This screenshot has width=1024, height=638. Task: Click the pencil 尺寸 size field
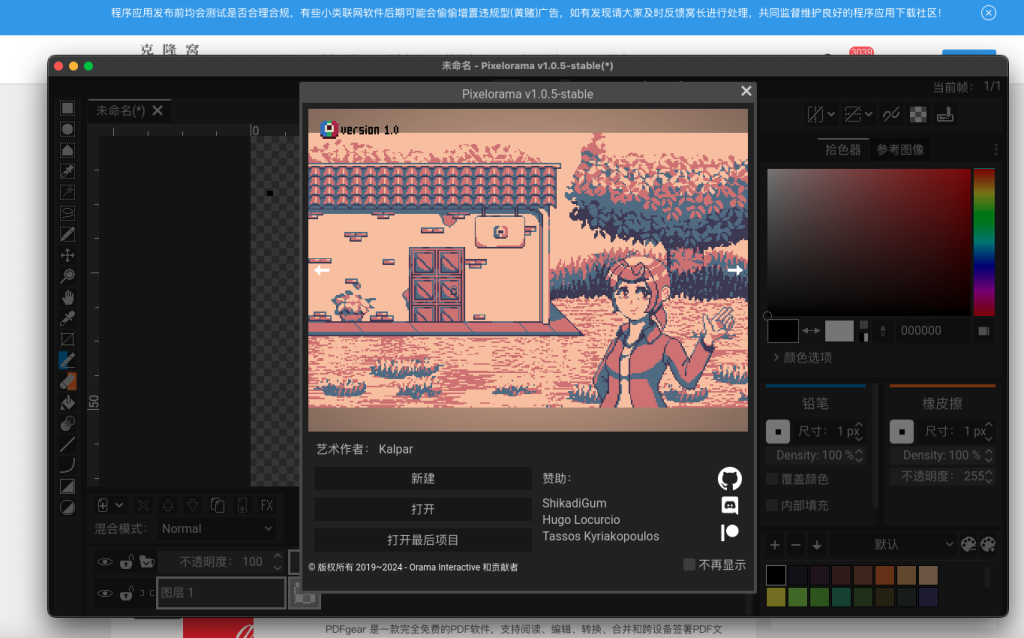point(830,431)
